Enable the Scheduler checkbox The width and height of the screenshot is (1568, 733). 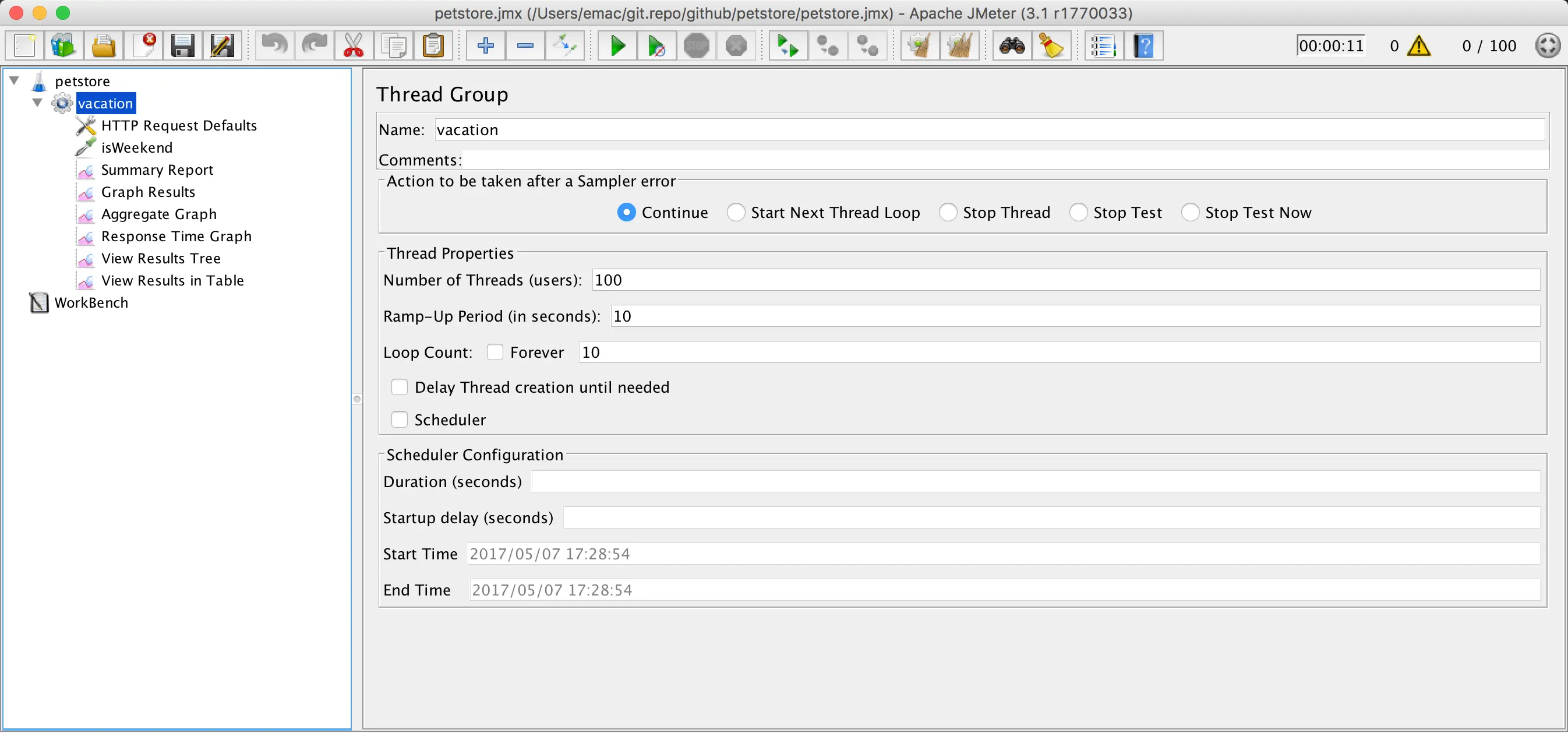coord(400,420)
